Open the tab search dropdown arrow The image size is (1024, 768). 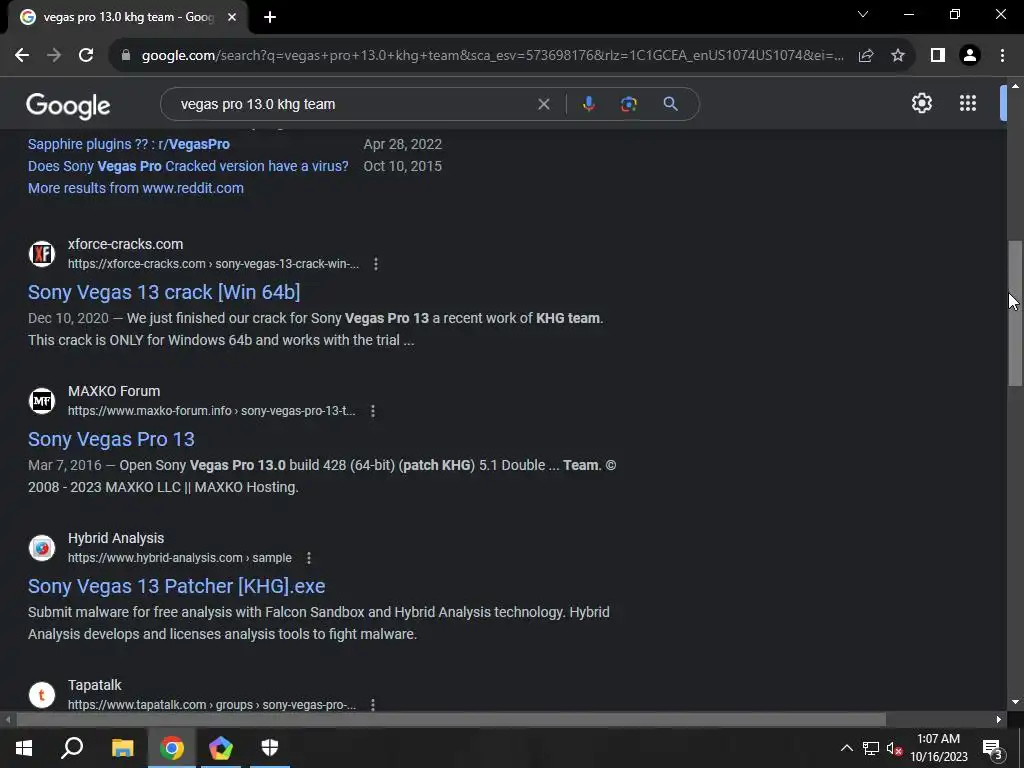[863, 14]
